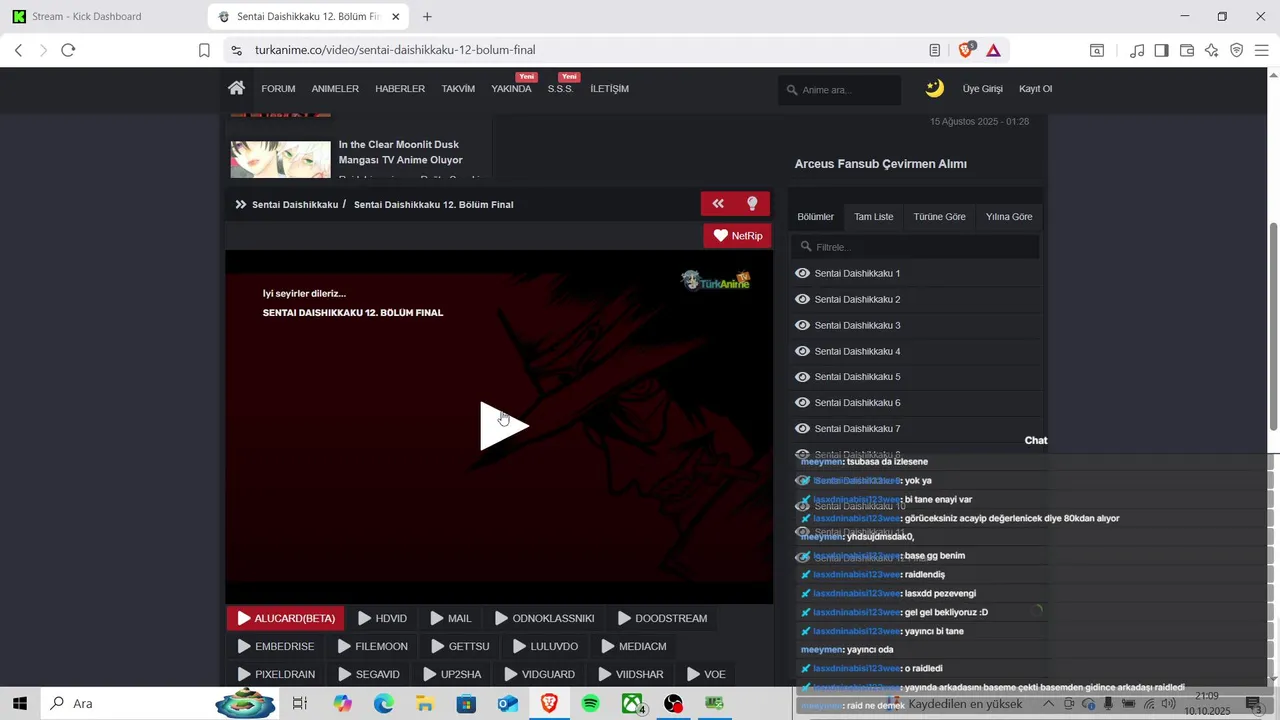Select FILEMOON player source

point(373,646)
